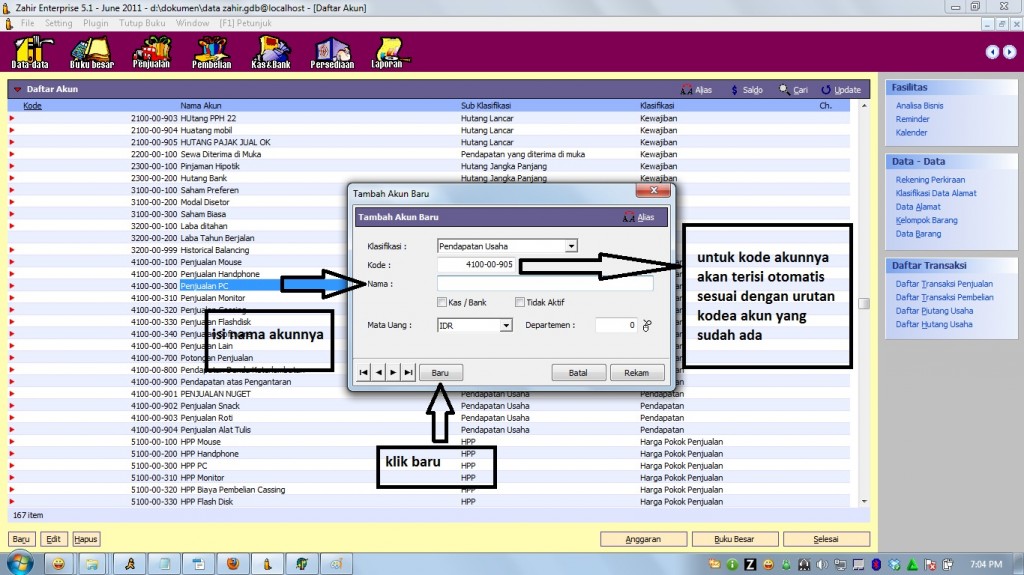The height and width of the screenshot is (575, 1024).
Task: Click the Batal button
Action: pyautogui.click(x=578, y=372)
